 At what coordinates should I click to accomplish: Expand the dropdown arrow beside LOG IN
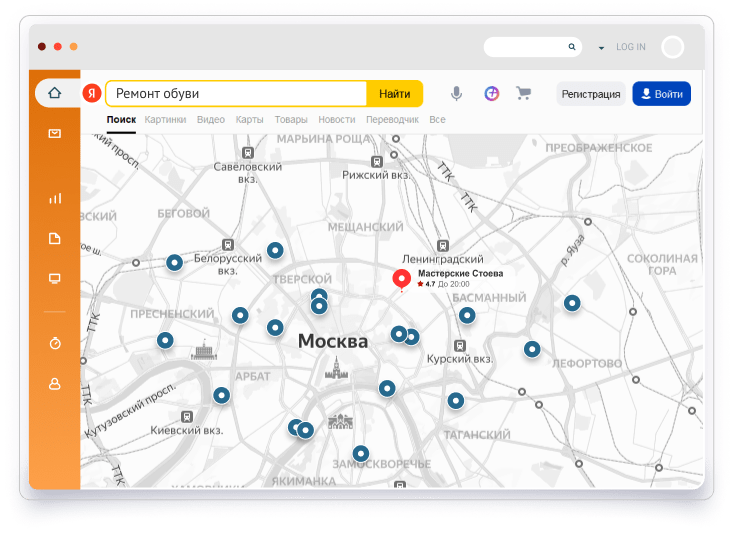601,48
